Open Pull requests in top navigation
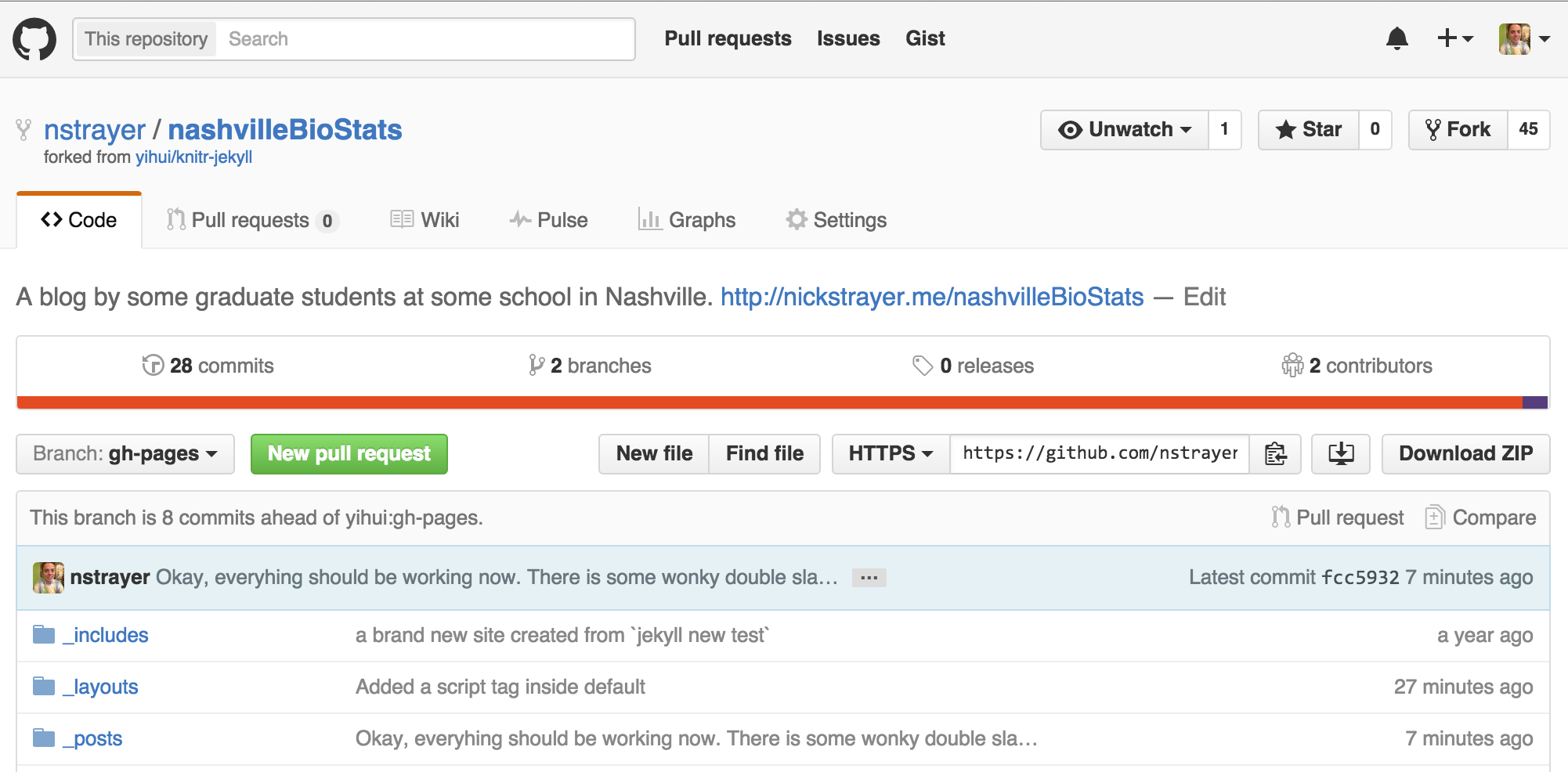 click(x=728, y=38)
